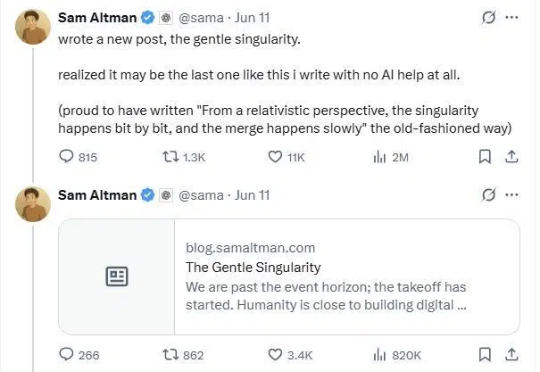Open more options menu on second tweet
540x372 pixels.
[512, 195]
